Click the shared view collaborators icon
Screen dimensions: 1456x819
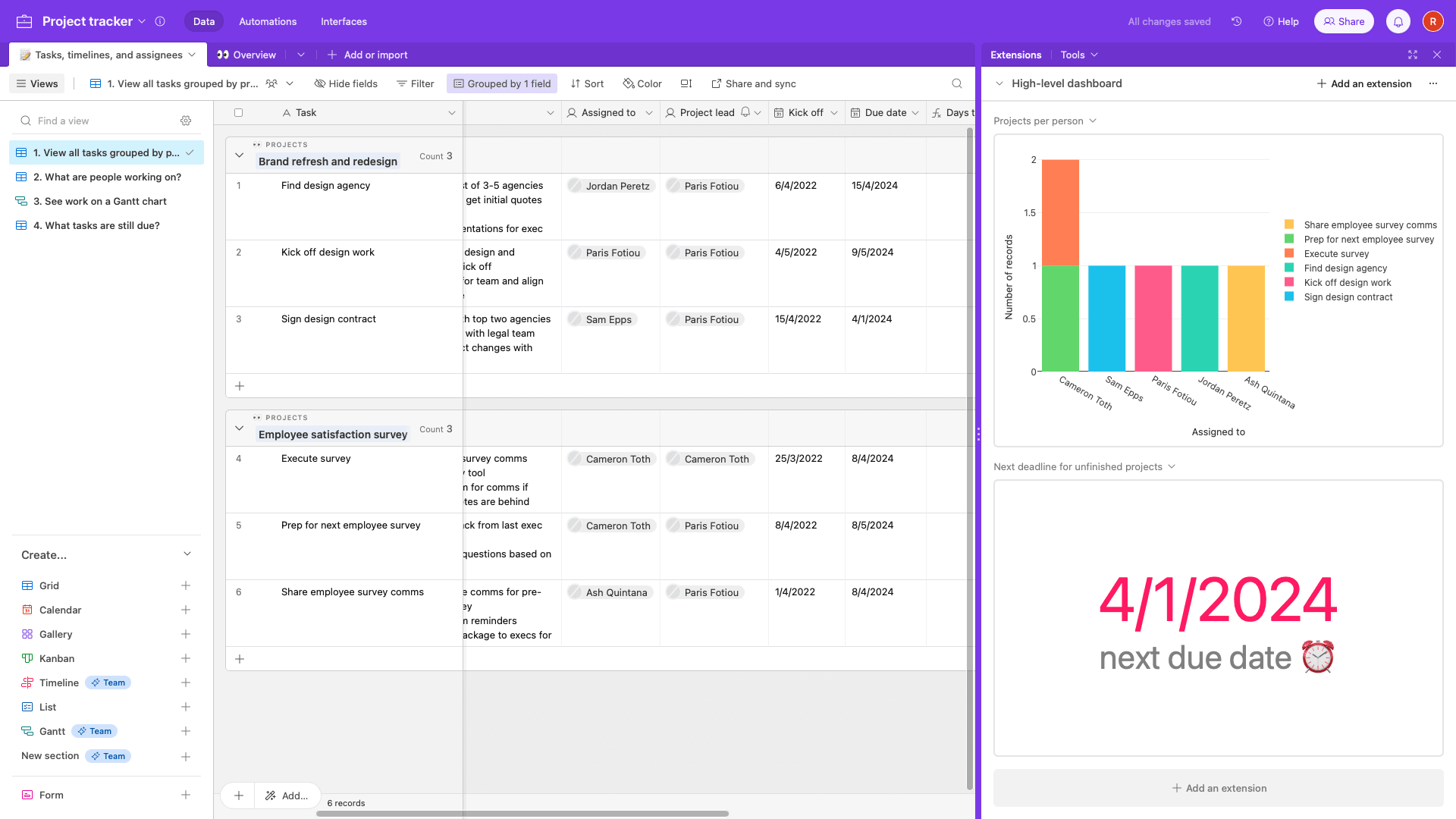(271, 83)
